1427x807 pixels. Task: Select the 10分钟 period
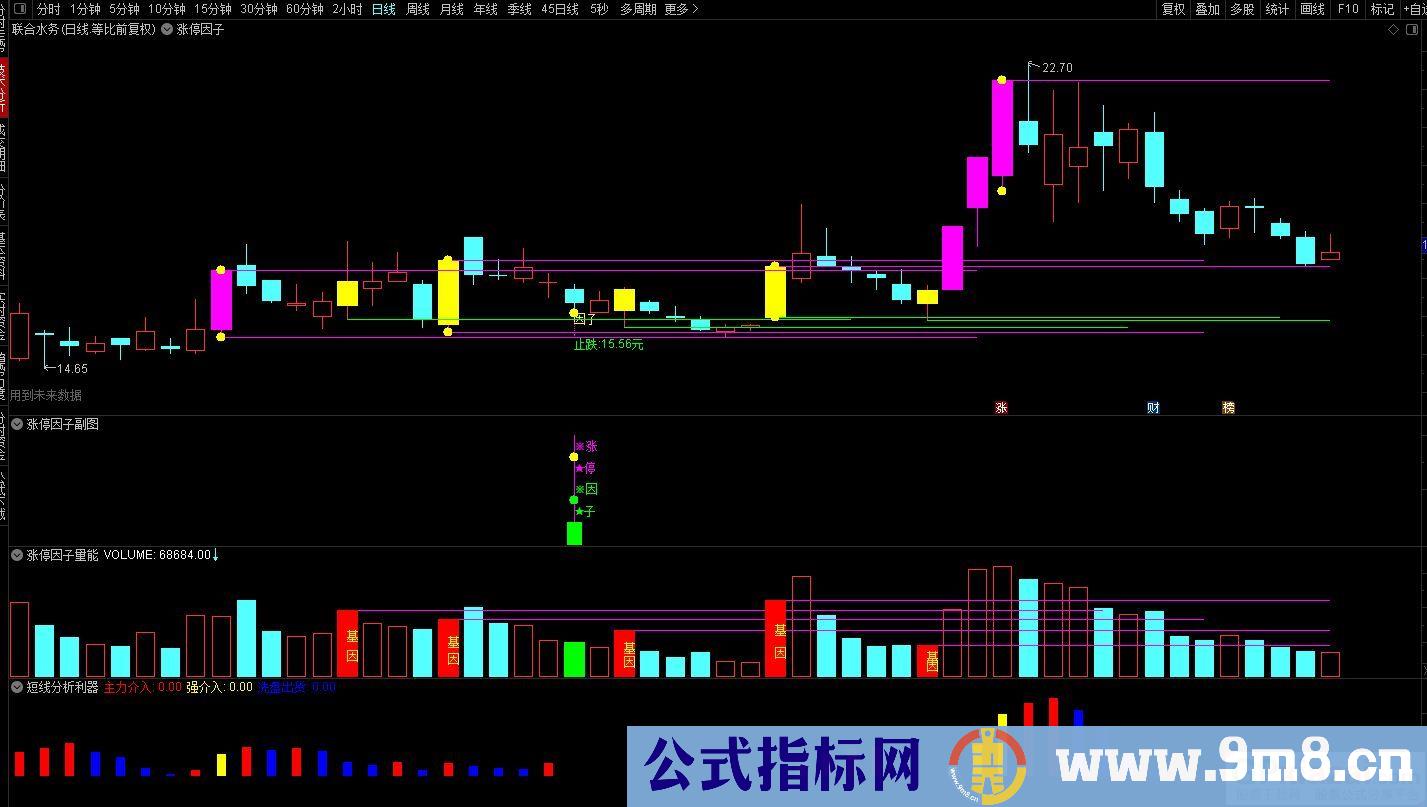pyautogui.click(x=166, y=9)
